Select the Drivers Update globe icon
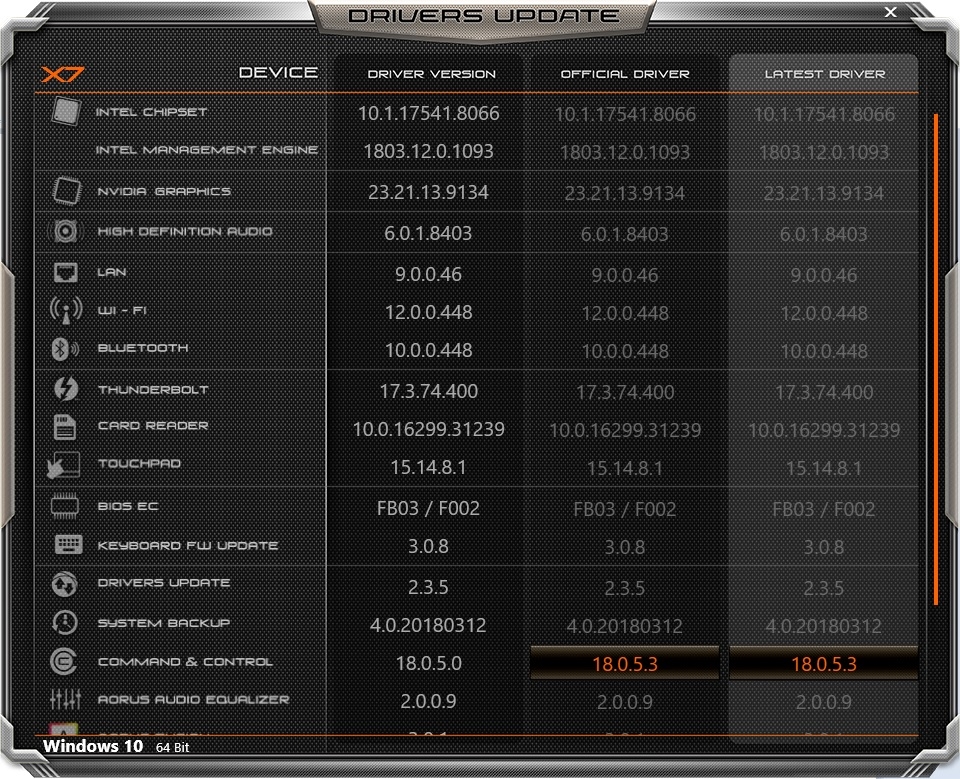Screen dimensions: 960x779 point(64,584)
